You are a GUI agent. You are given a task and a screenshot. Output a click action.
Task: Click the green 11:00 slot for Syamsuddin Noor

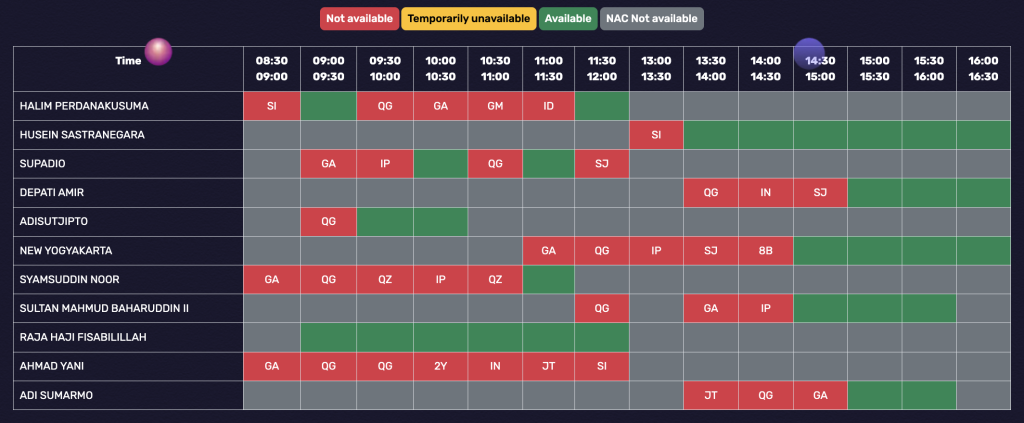click(x=548, y=280)
